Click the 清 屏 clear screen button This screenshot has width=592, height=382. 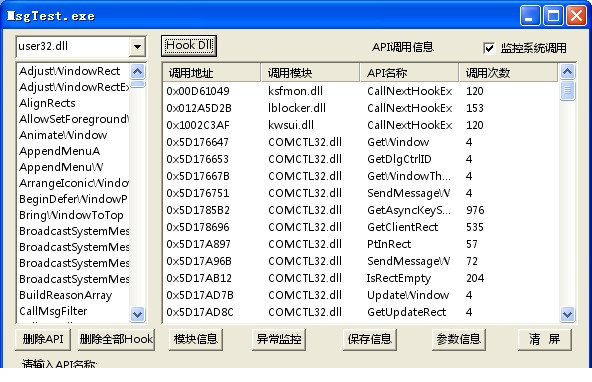544,339
